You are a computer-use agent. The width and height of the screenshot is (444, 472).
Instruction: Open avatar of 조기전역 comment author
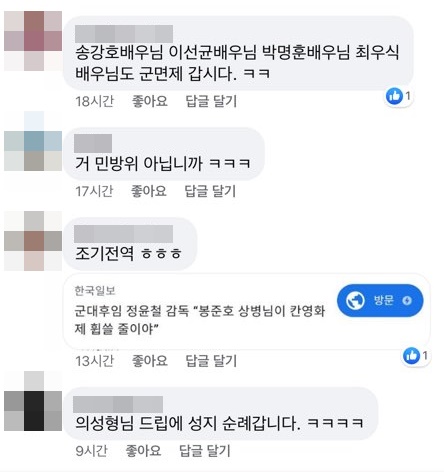click(33, 241)
